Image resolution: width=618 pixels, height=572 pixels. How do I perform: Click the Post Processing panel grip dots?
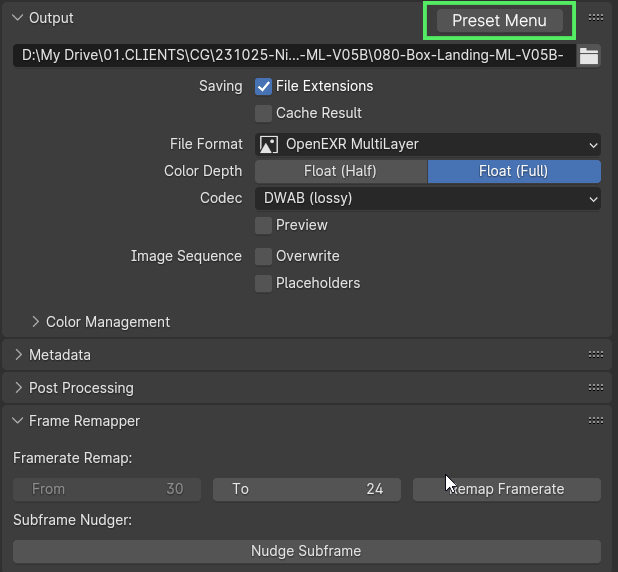[x=596, y=388]
